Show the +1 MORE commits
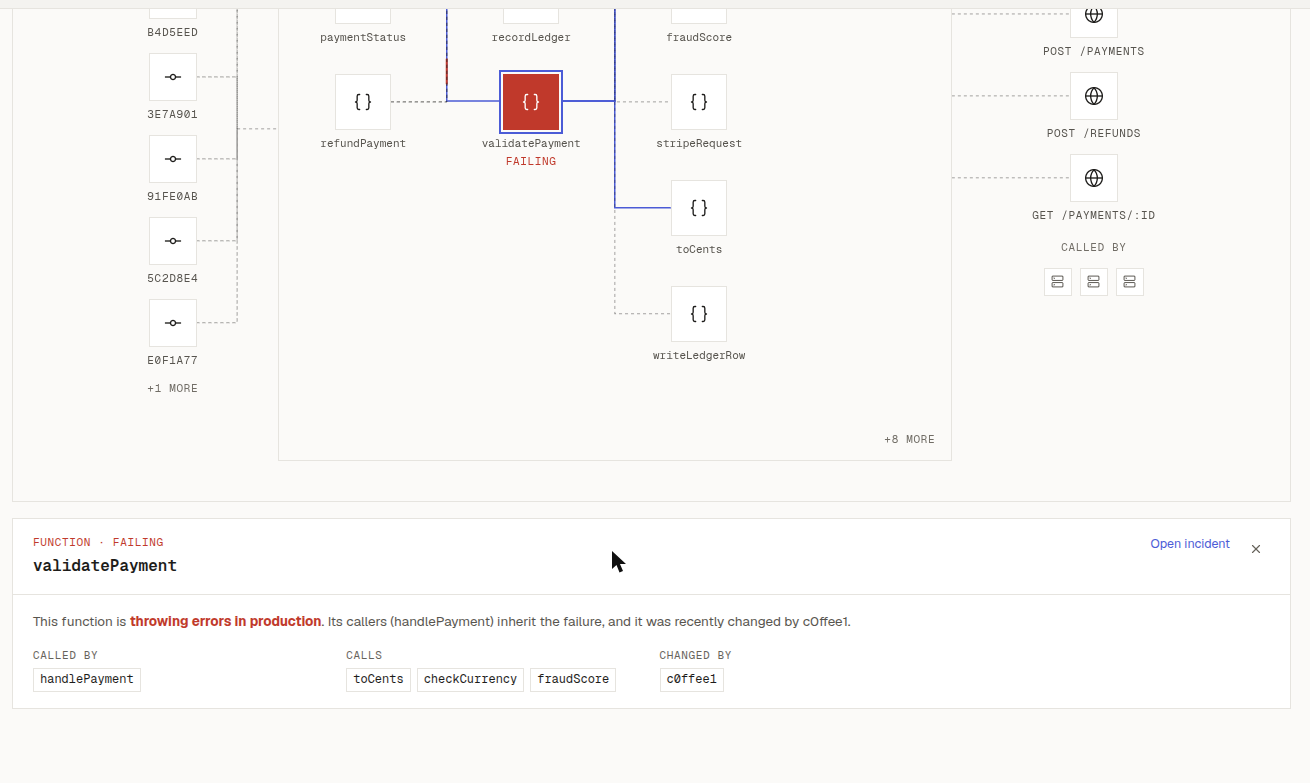The width and height of the screenshot is (1310, 783). (x=172, y=388)
